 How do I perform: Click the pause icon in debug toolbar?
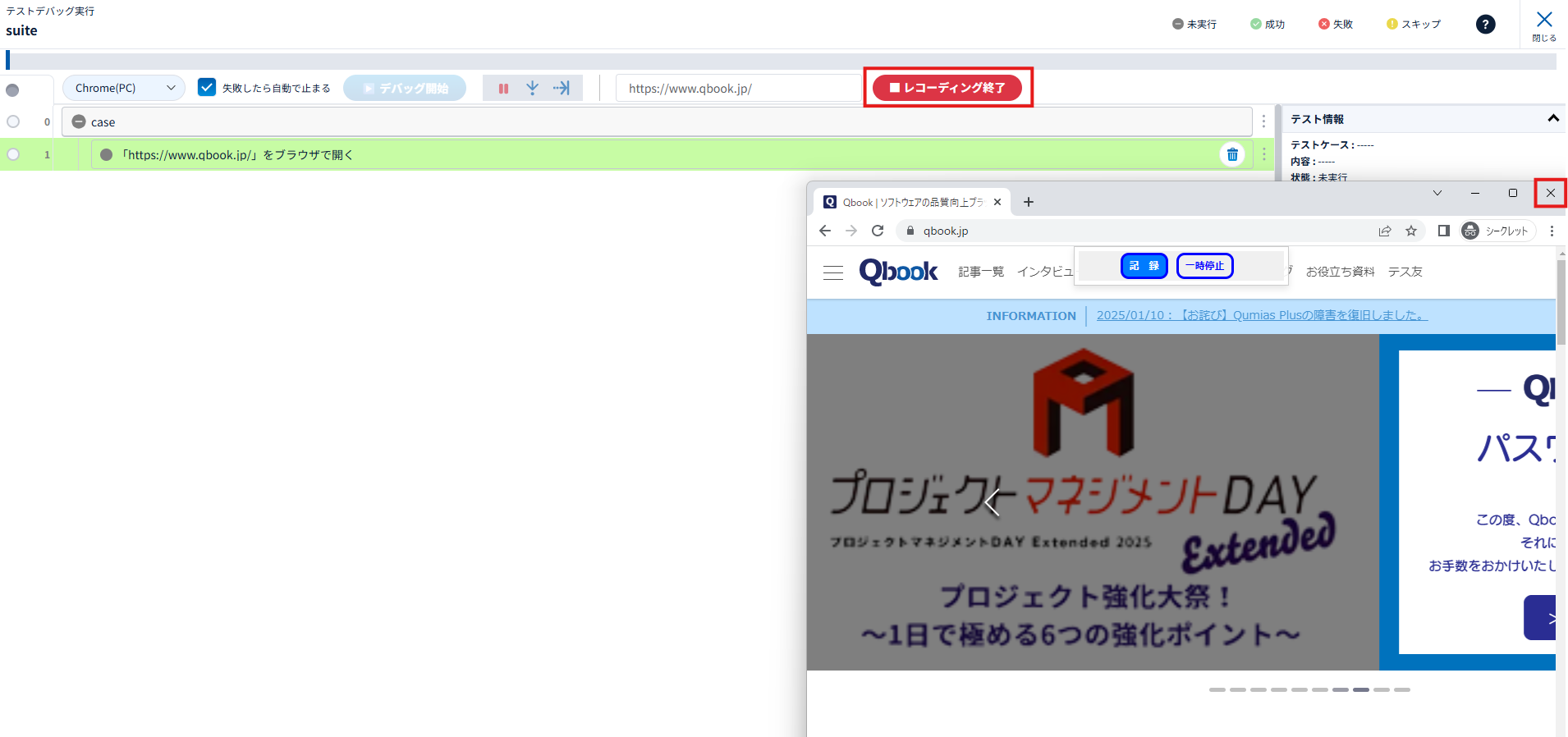(x=503, y=88)
